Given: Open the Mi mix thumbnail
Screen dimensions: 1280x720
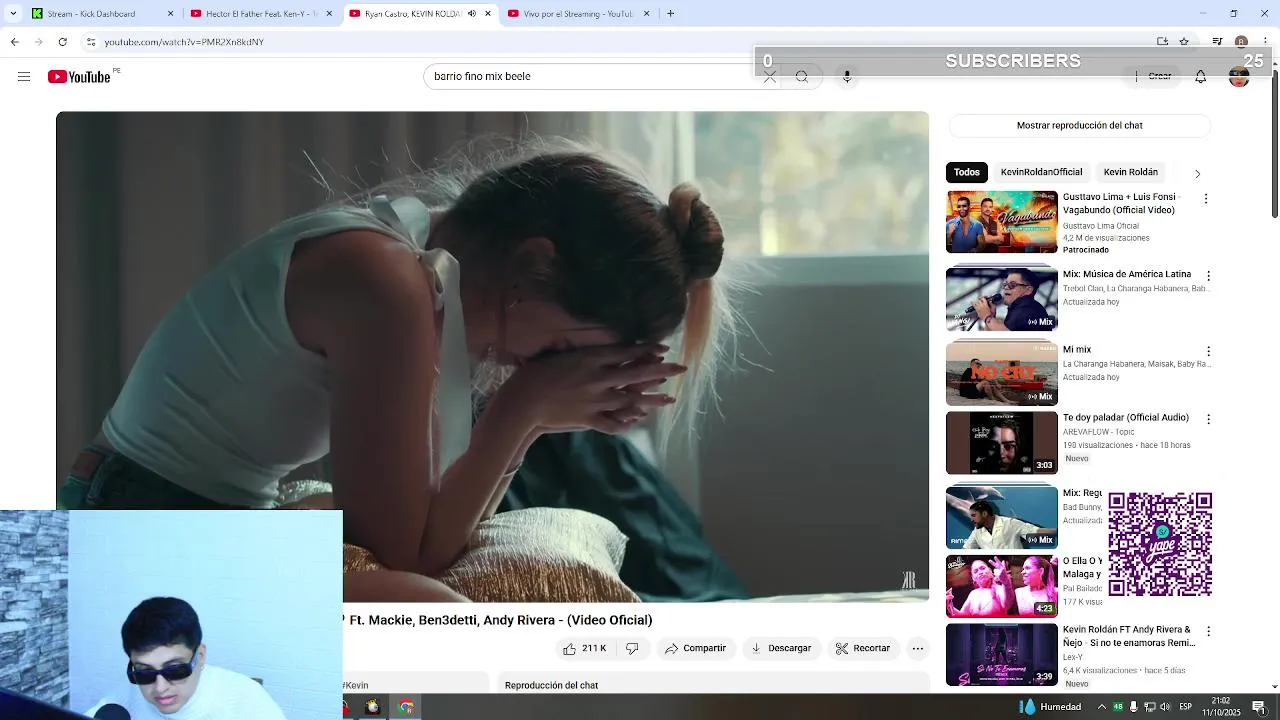Looking at the screenshot, I should point(1001,373).
